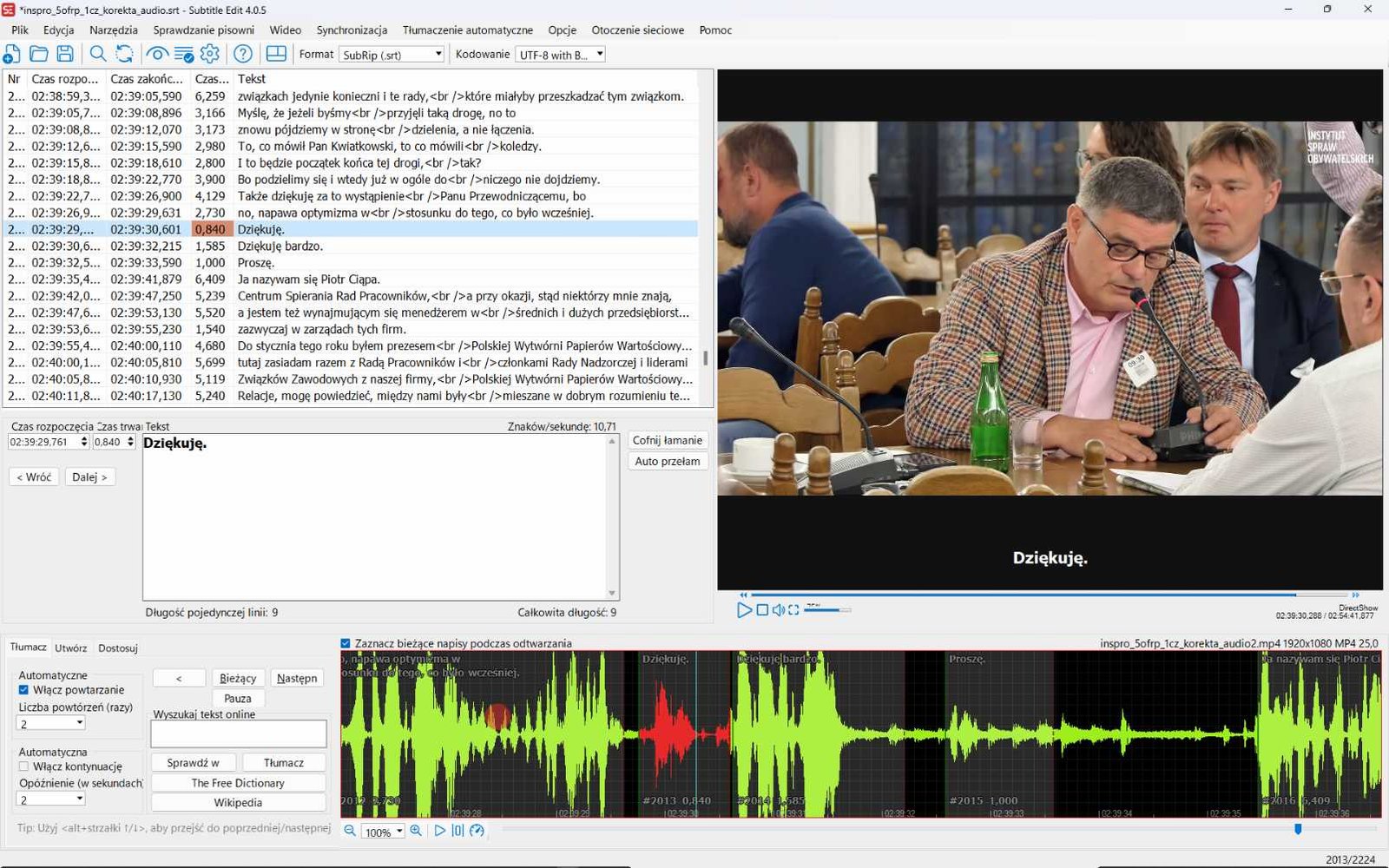
Task: Open Visual sync via the eye icon
Action: [157, 54]
